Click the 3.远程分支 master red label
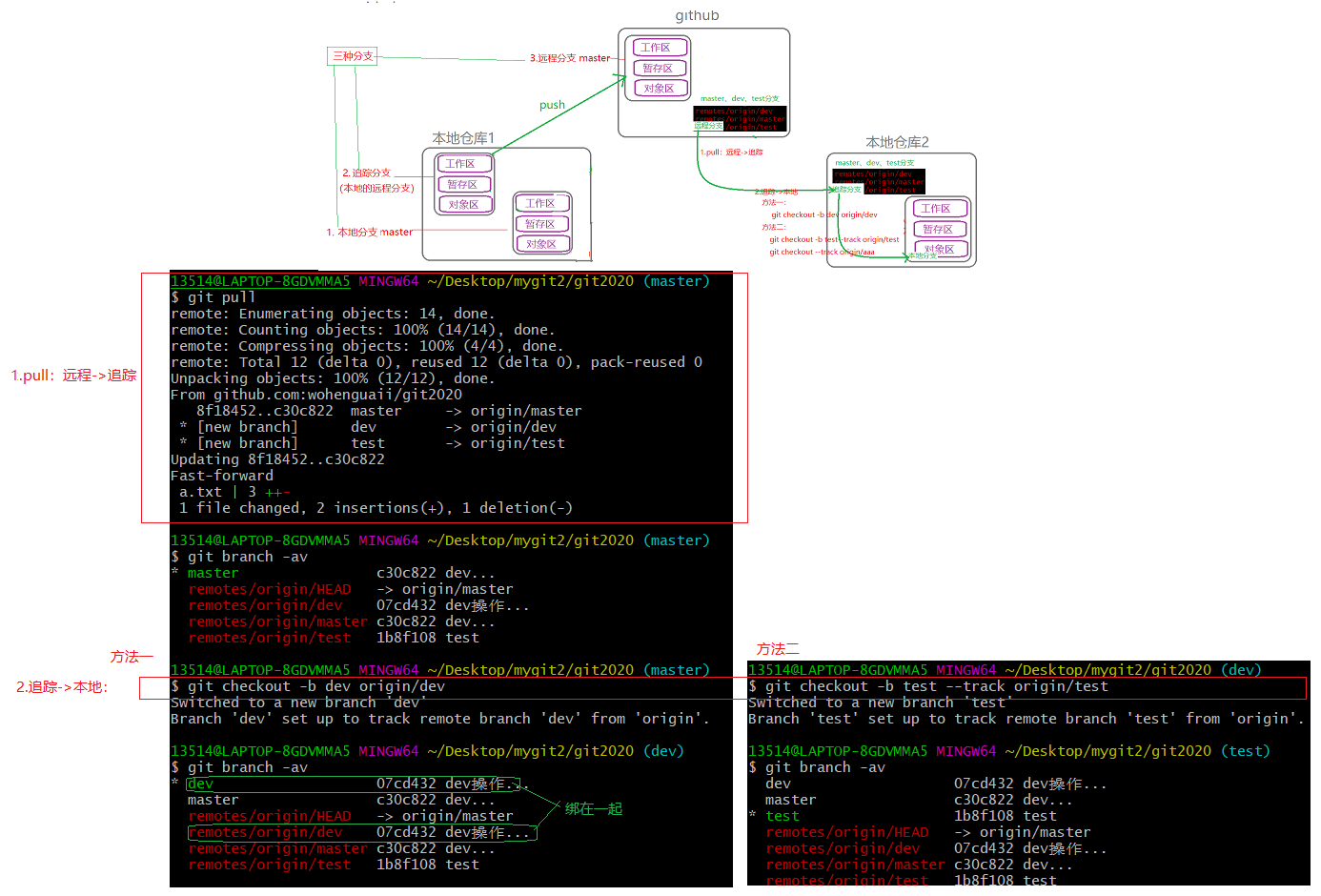1321x896 pixels. [569, 58]
